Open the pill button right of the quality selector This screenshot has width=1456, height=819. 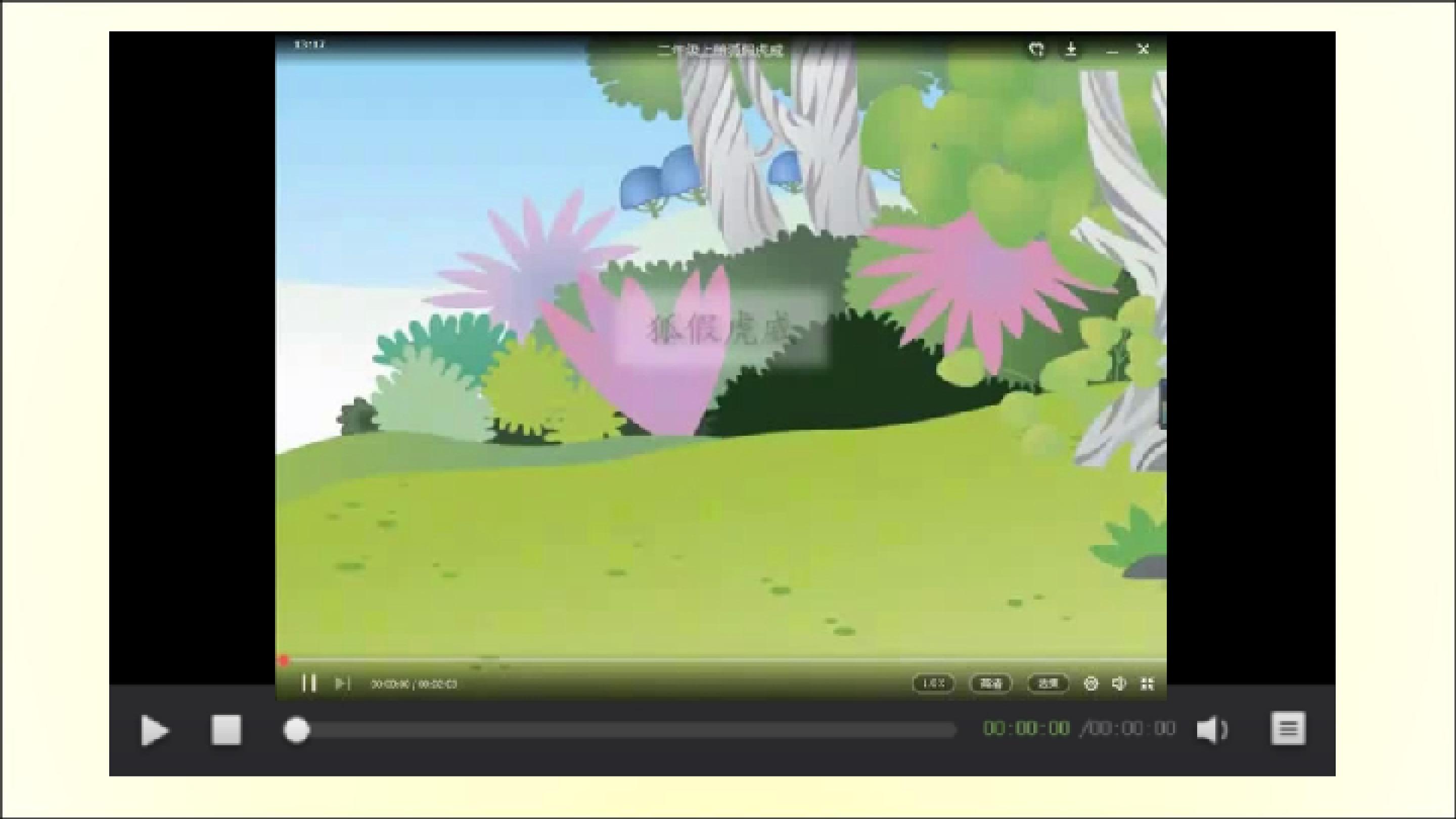click(x=1048, y=684)
